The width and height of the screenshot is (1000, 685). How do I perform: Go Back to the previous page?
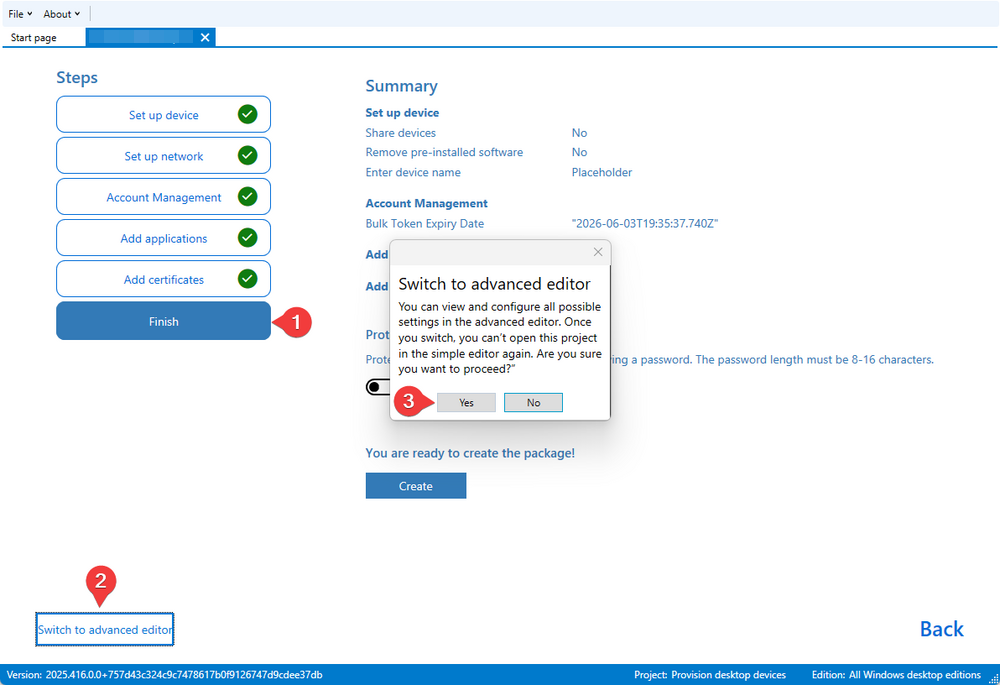tap(941, 629)
